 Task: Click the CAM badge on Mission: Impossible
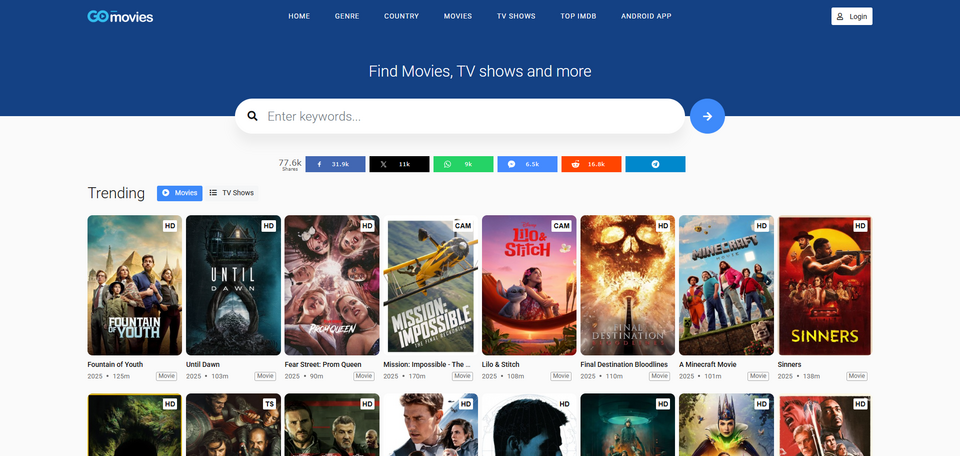(x=463, y=226)
